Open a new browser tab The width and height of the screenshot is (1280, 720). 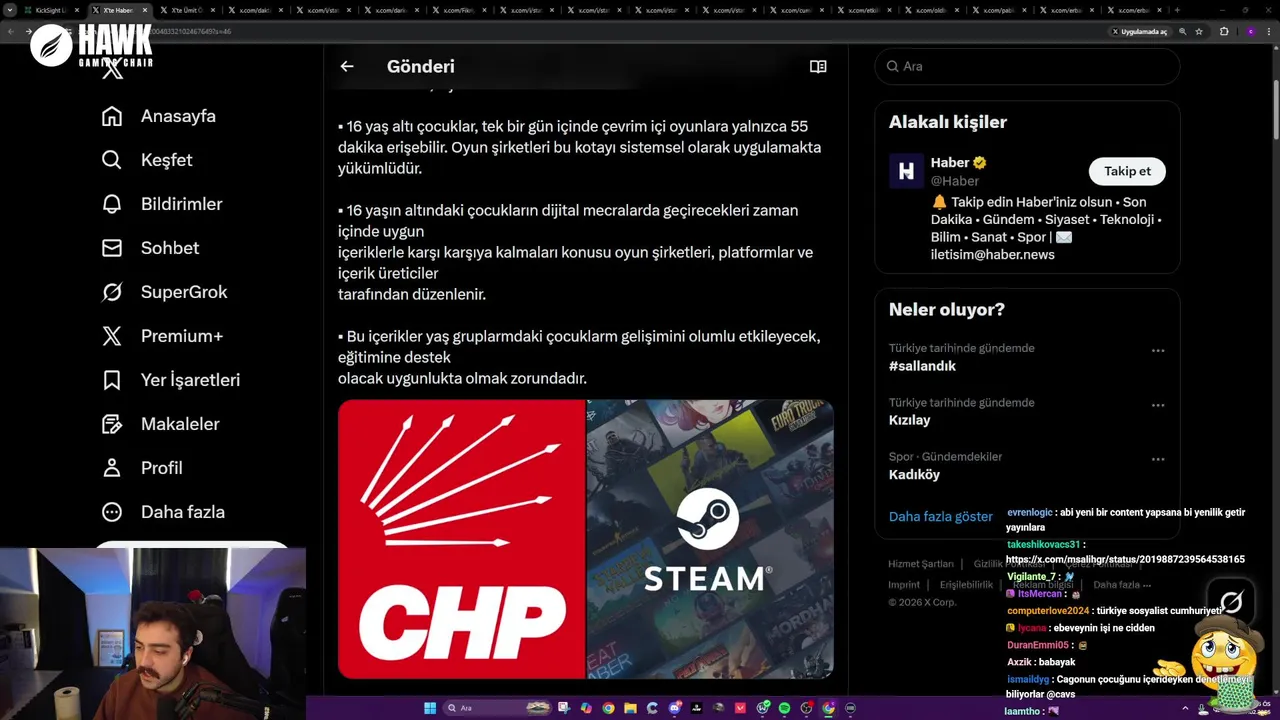(x=1177, y=10)
